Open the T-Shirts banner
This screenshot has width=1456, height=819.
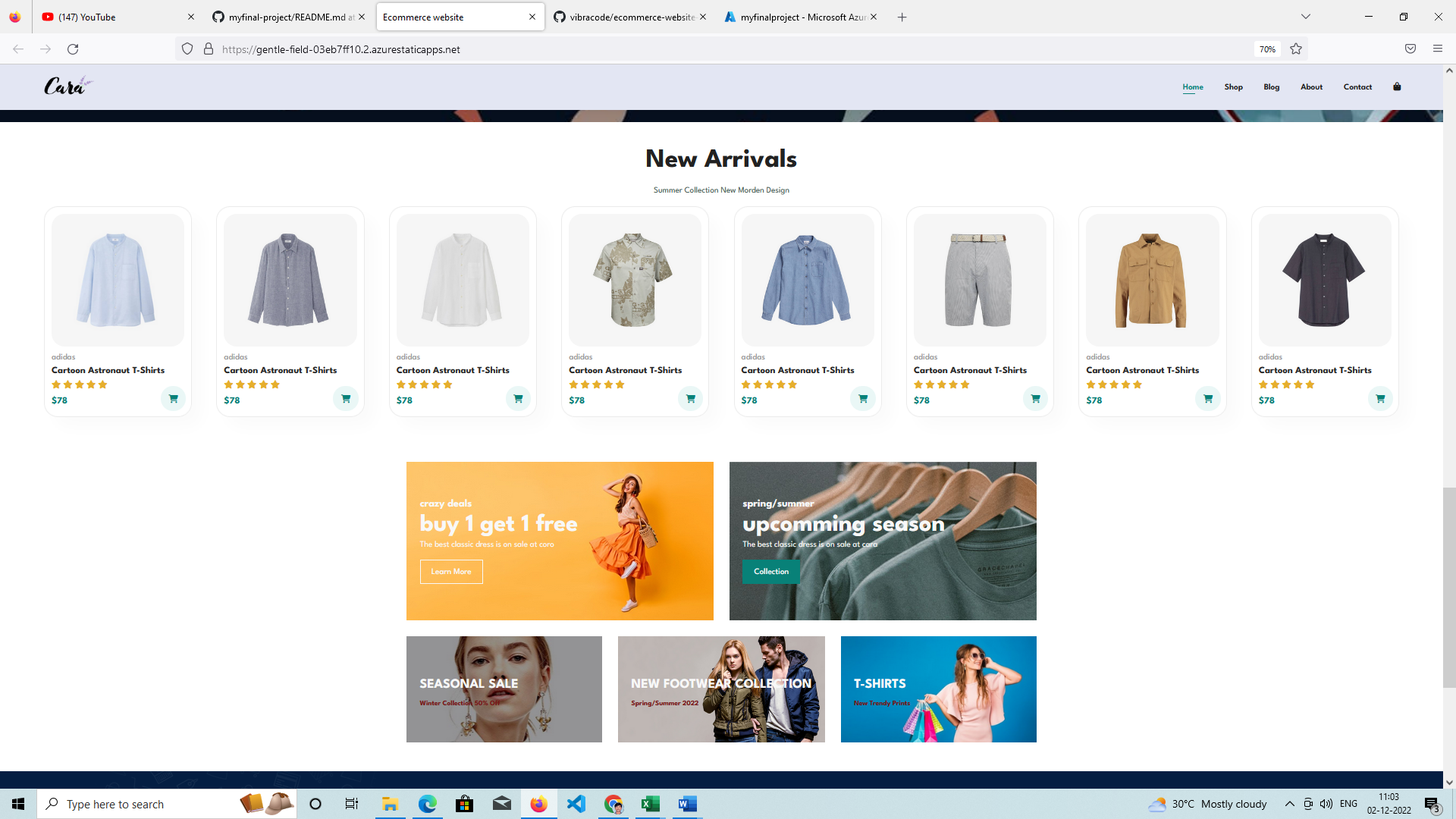pos(939,689)
